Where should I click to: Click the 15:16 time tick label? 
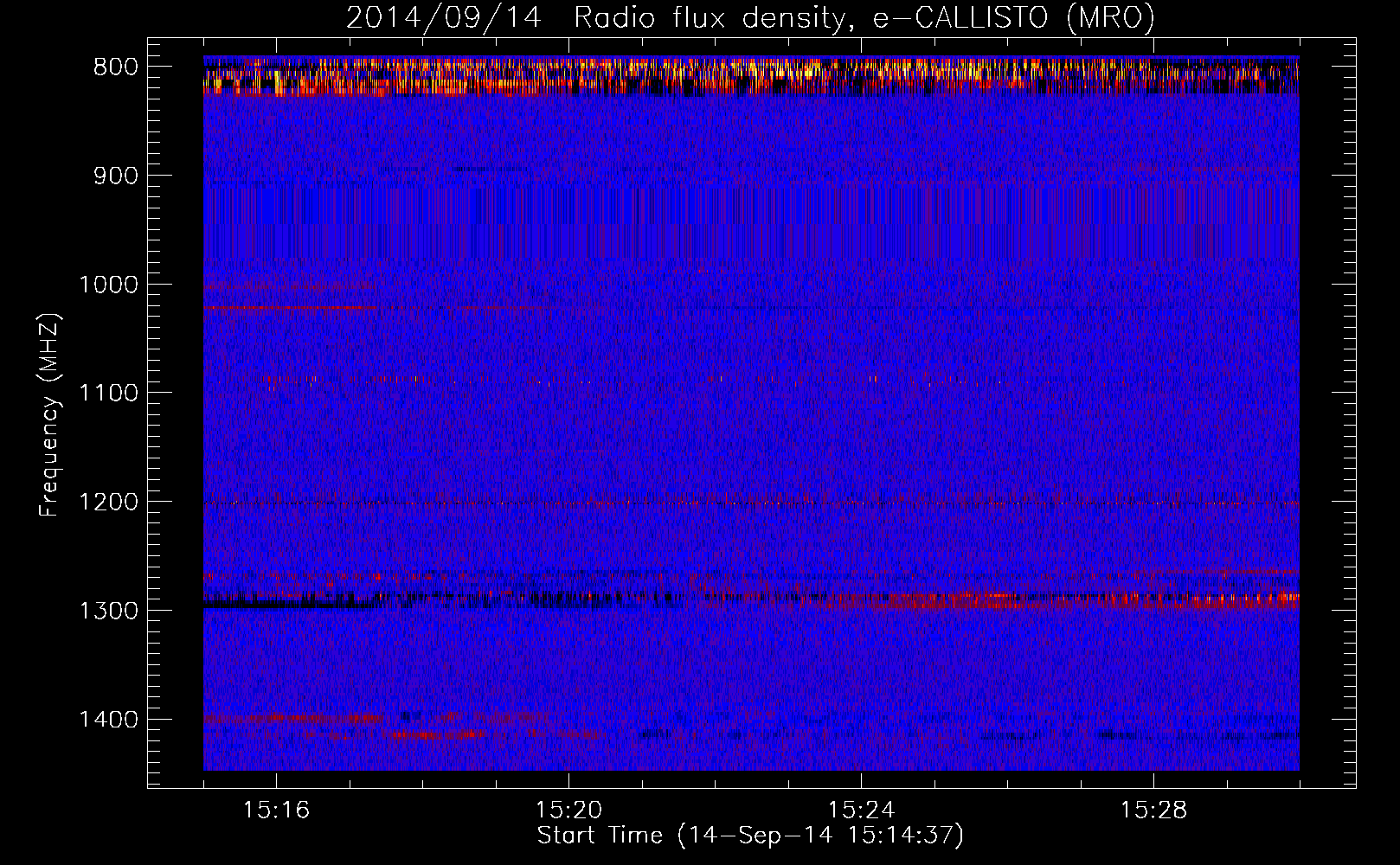click(276, 811)
